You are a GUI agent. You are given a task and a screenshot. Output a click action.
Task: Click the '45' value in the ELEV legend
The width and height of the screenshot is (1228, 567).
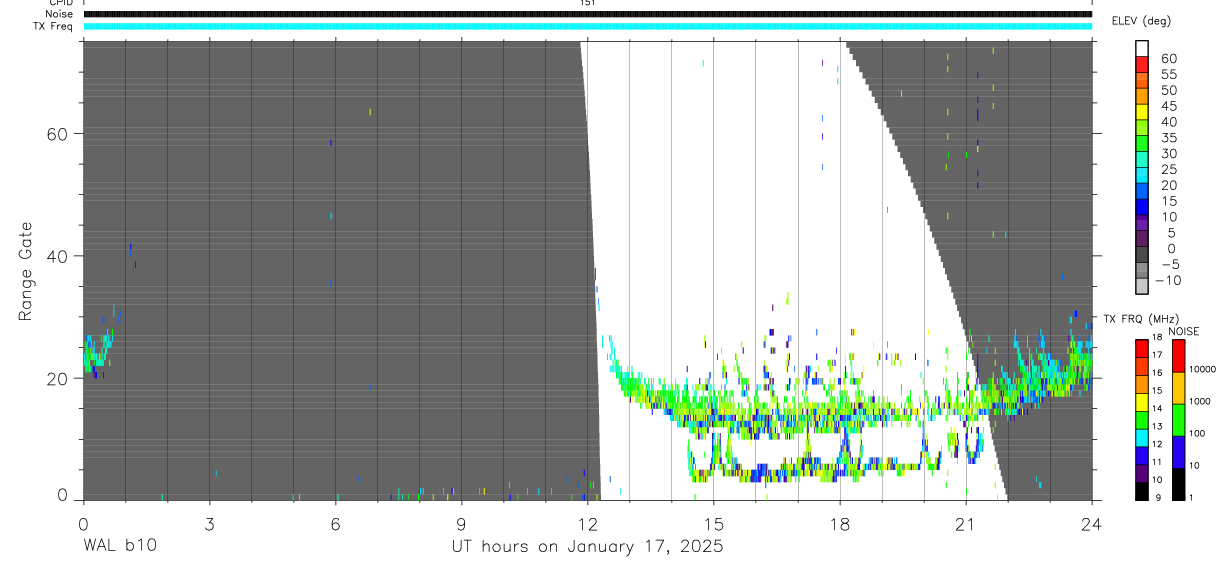click(x=1169, y=106)
